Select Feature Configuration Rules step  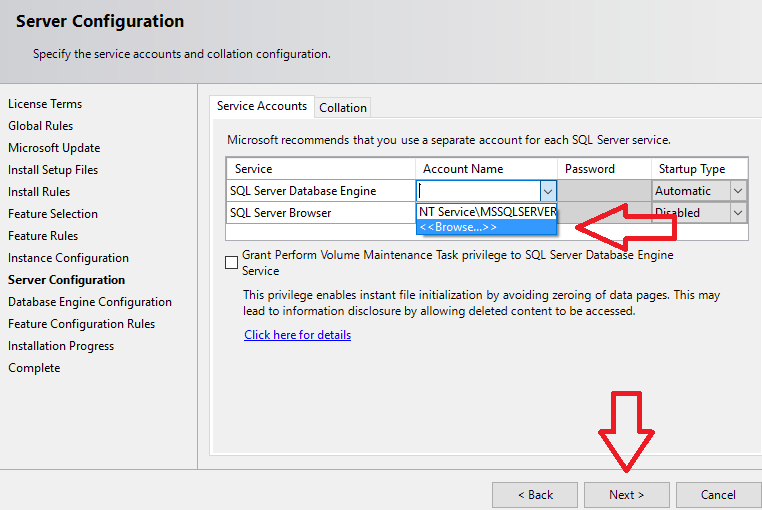pyautogui.click(x=82, y=324)
